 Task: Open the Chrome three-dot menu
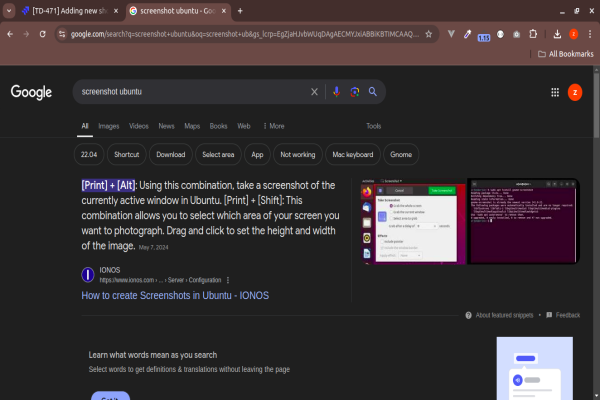(x=590, y=34)
